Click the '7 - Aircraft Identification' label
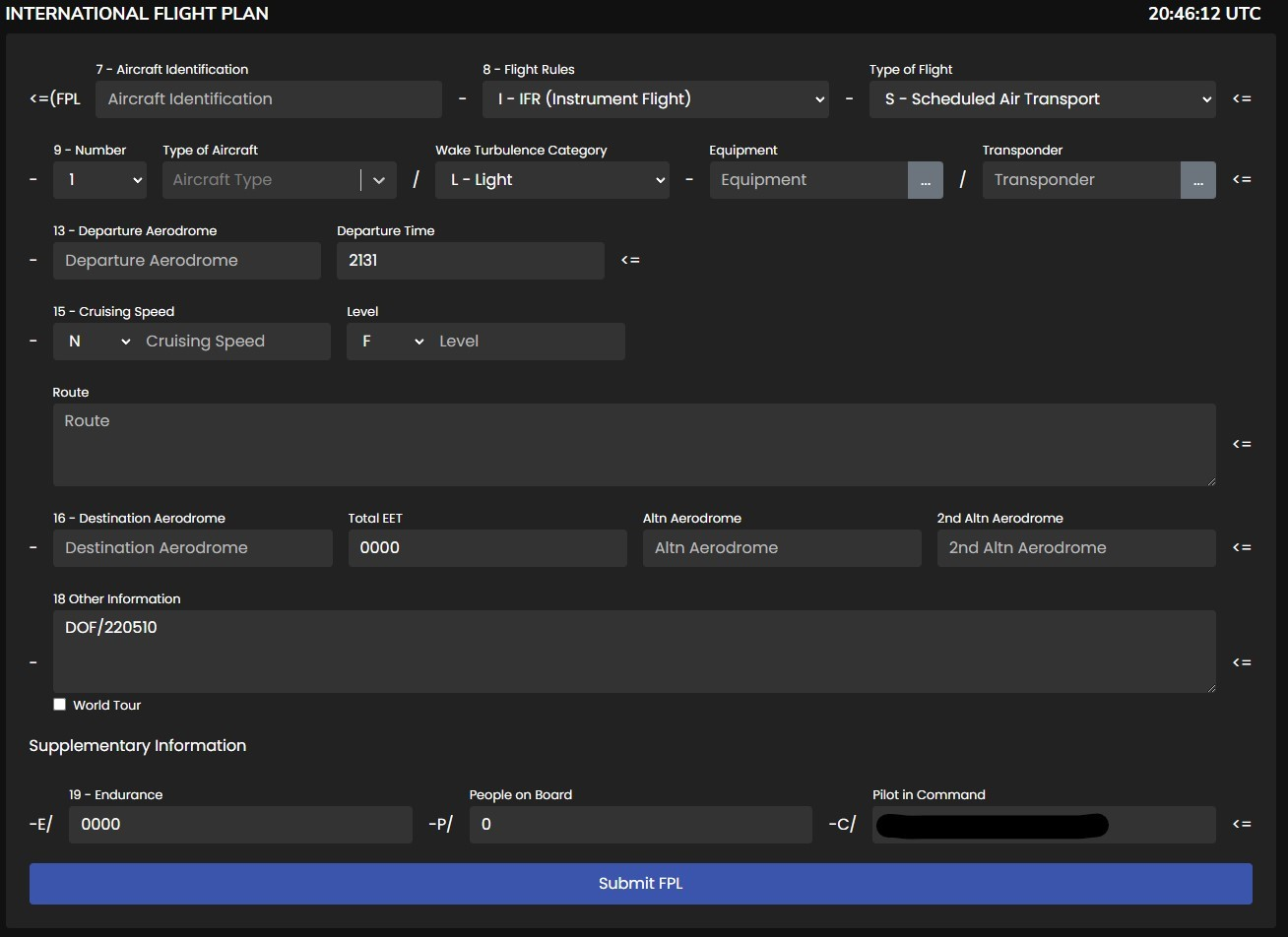 point(172,69)
